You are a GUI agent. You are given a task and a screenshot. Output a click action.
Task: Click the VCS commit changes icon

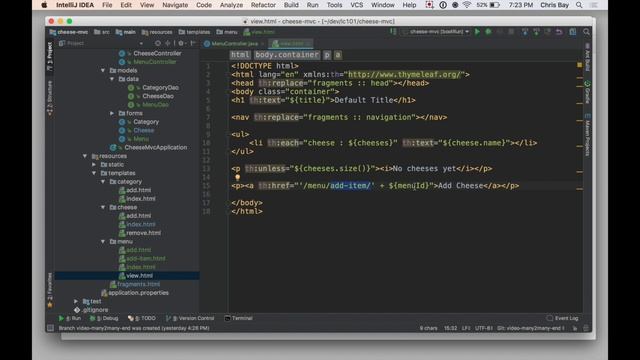pyautogui.click(x=536, y=32)
